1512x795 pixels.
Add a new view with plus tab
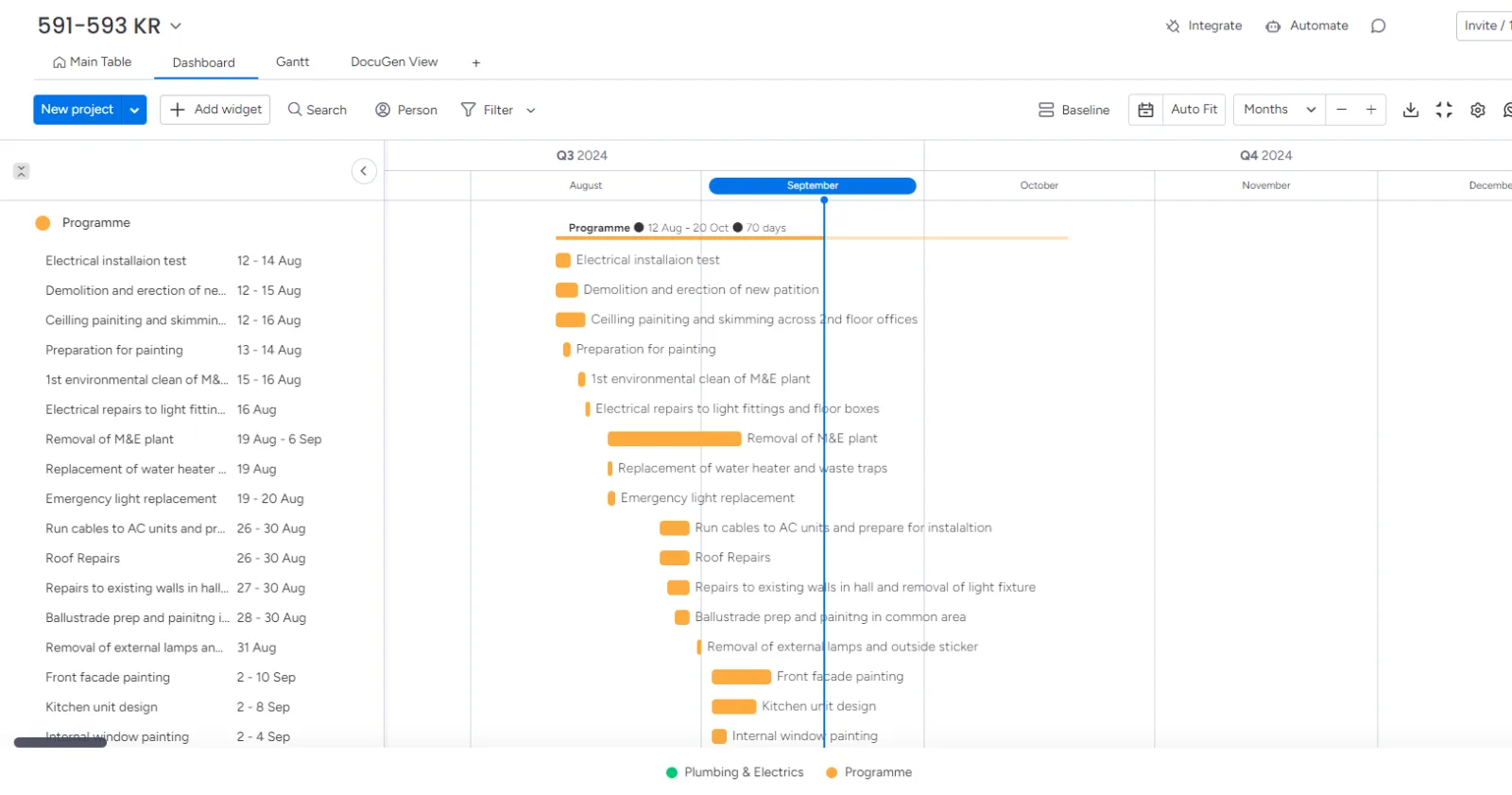point(476,62)
